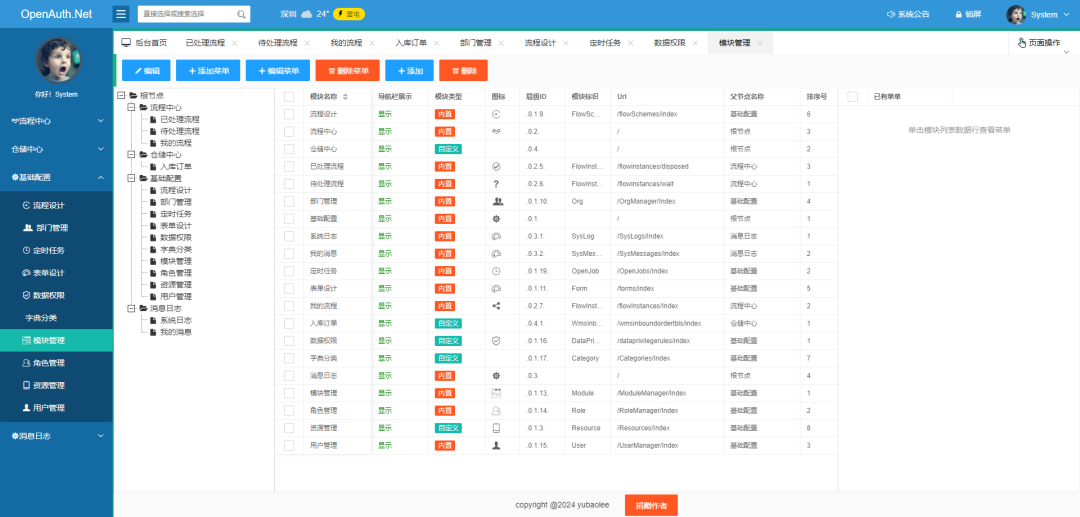The image size is (1080, 517).
Task: Click the search magnifier icon in the header
Action: [x=242, y=15]
